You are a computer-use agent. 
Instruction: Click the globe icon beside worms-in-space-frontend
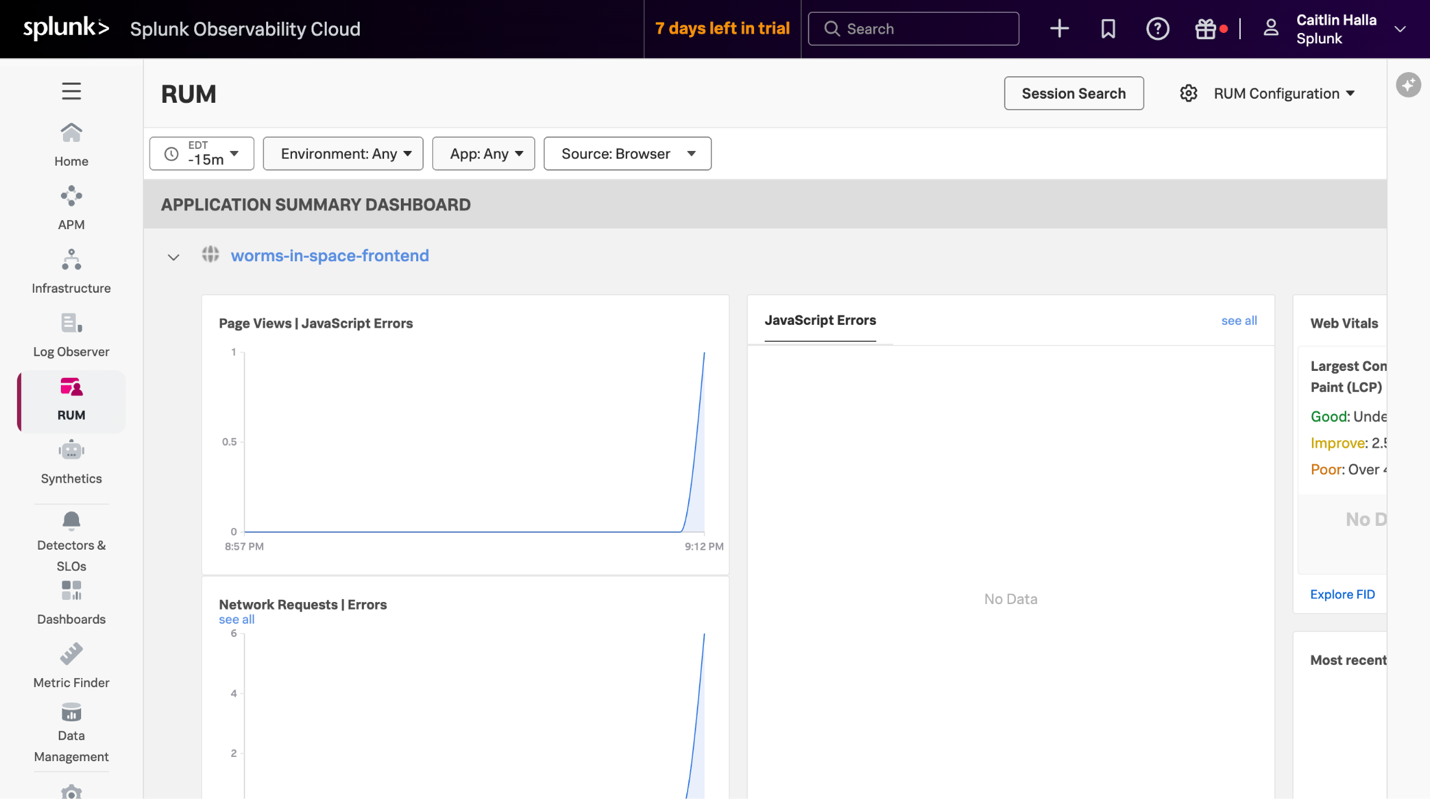pos(210,254)
